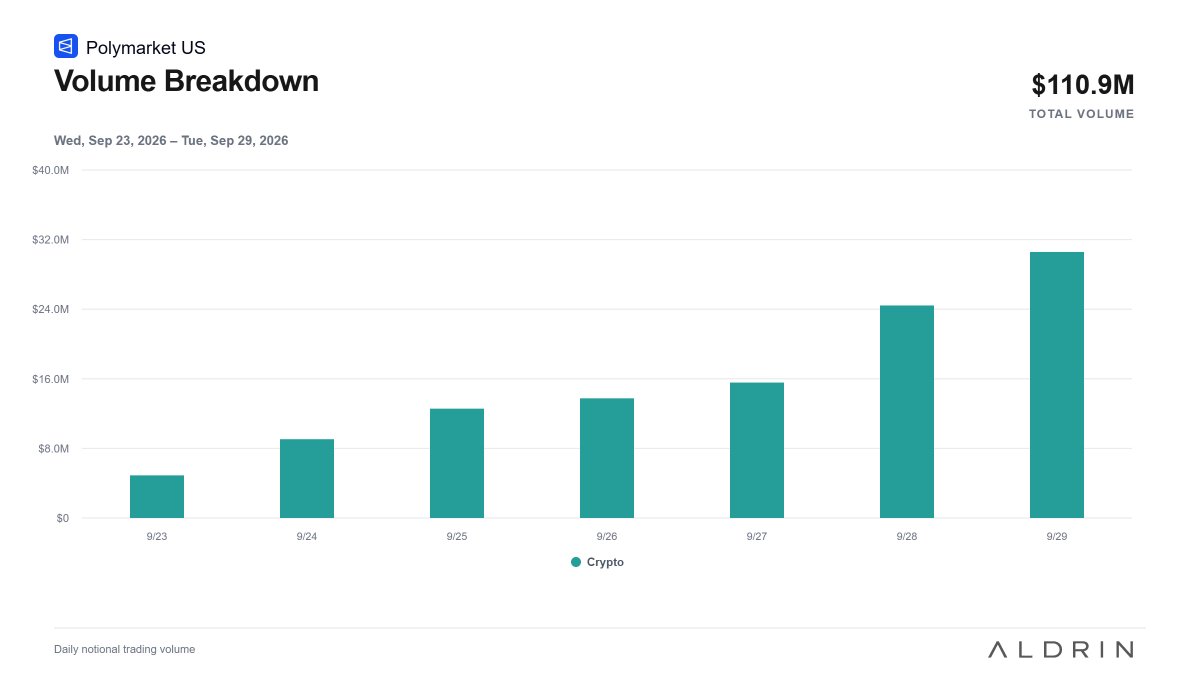Click the Sep 23 – Sep 29 date range

[171, 141]
